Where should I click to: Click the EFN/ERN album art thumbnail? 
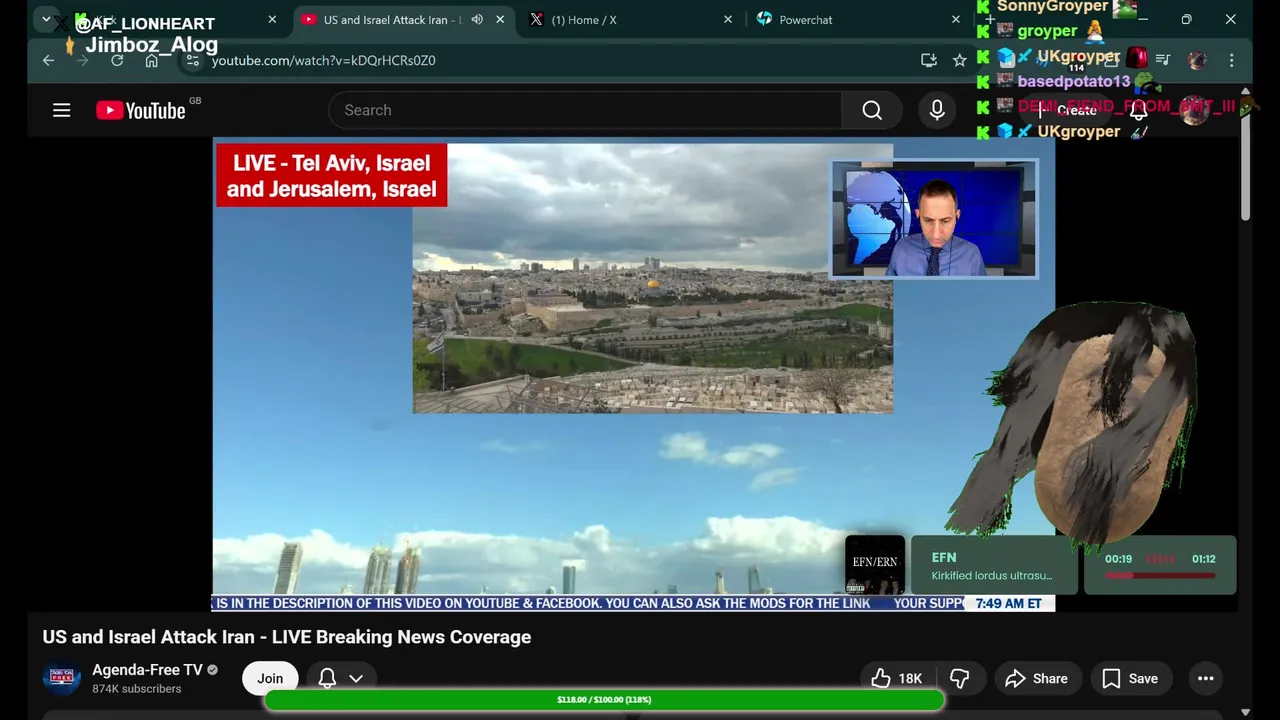[x=875, y=564]
